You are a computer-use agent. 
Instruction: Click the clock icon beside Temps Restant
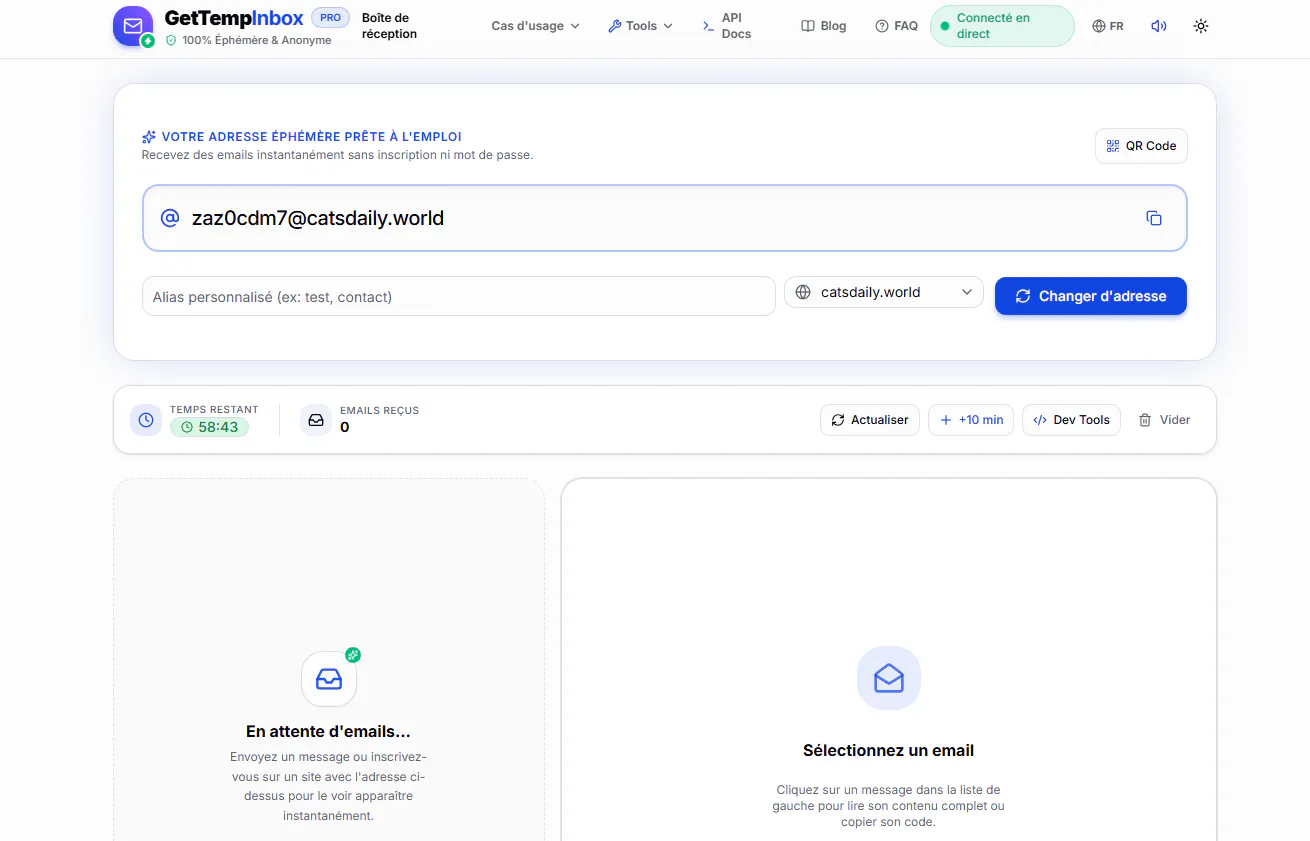[146, 420]
